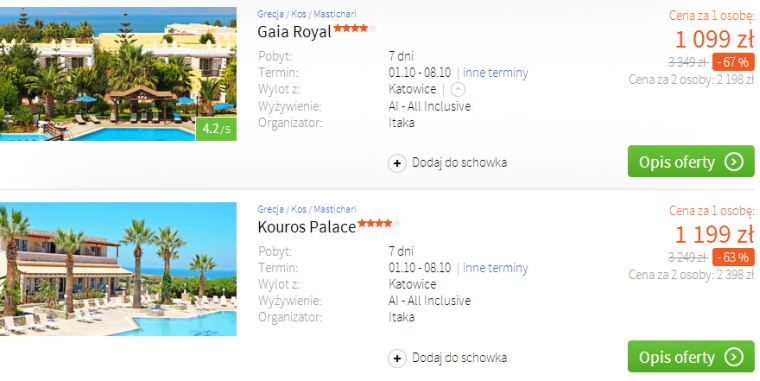Viewport: 760px width, 381px height.
Task: Click the -67 % discount badge
Action: coord(733,62)
